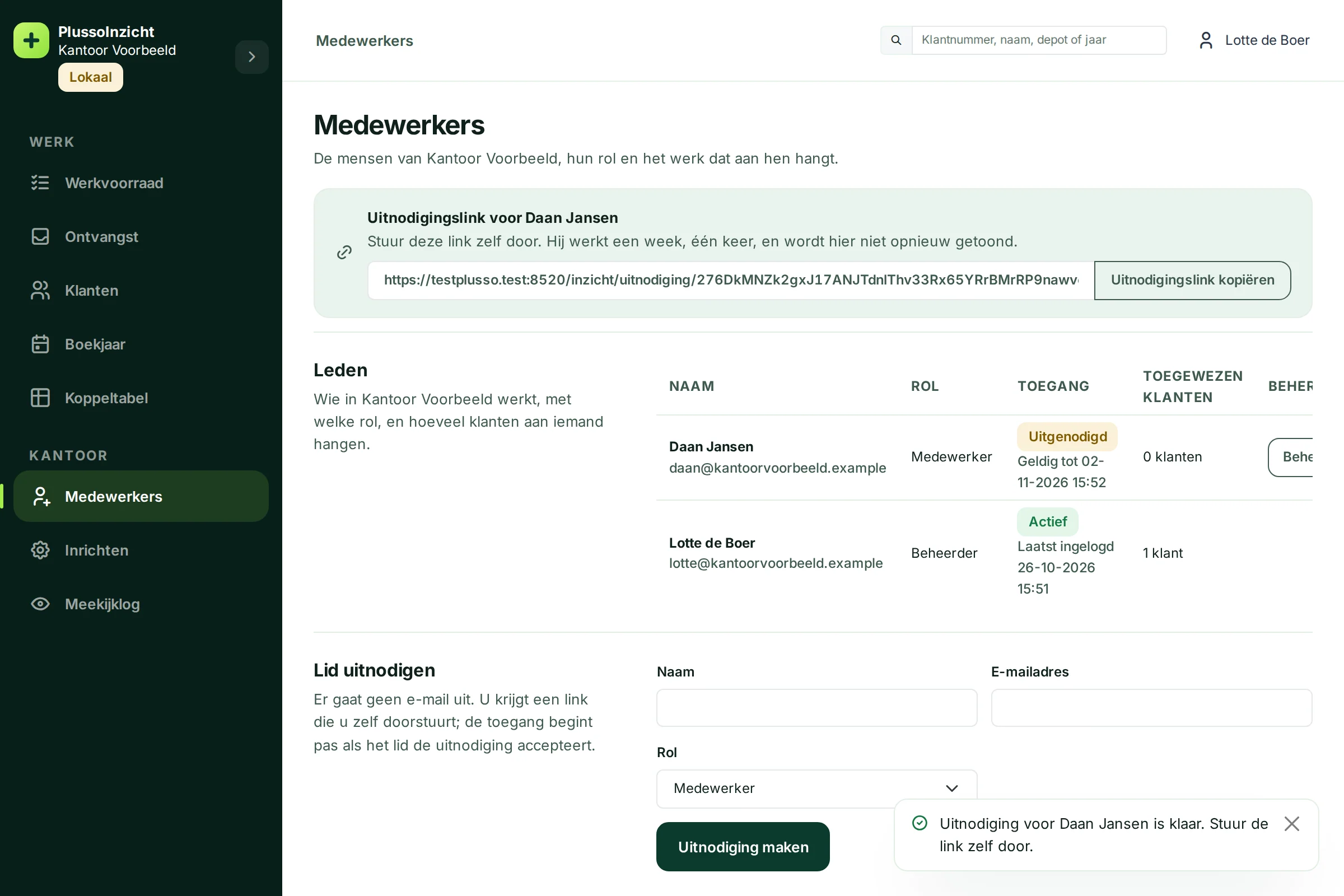
Task: Click the Meekijklog eye icon
Action: click(40, 604)
